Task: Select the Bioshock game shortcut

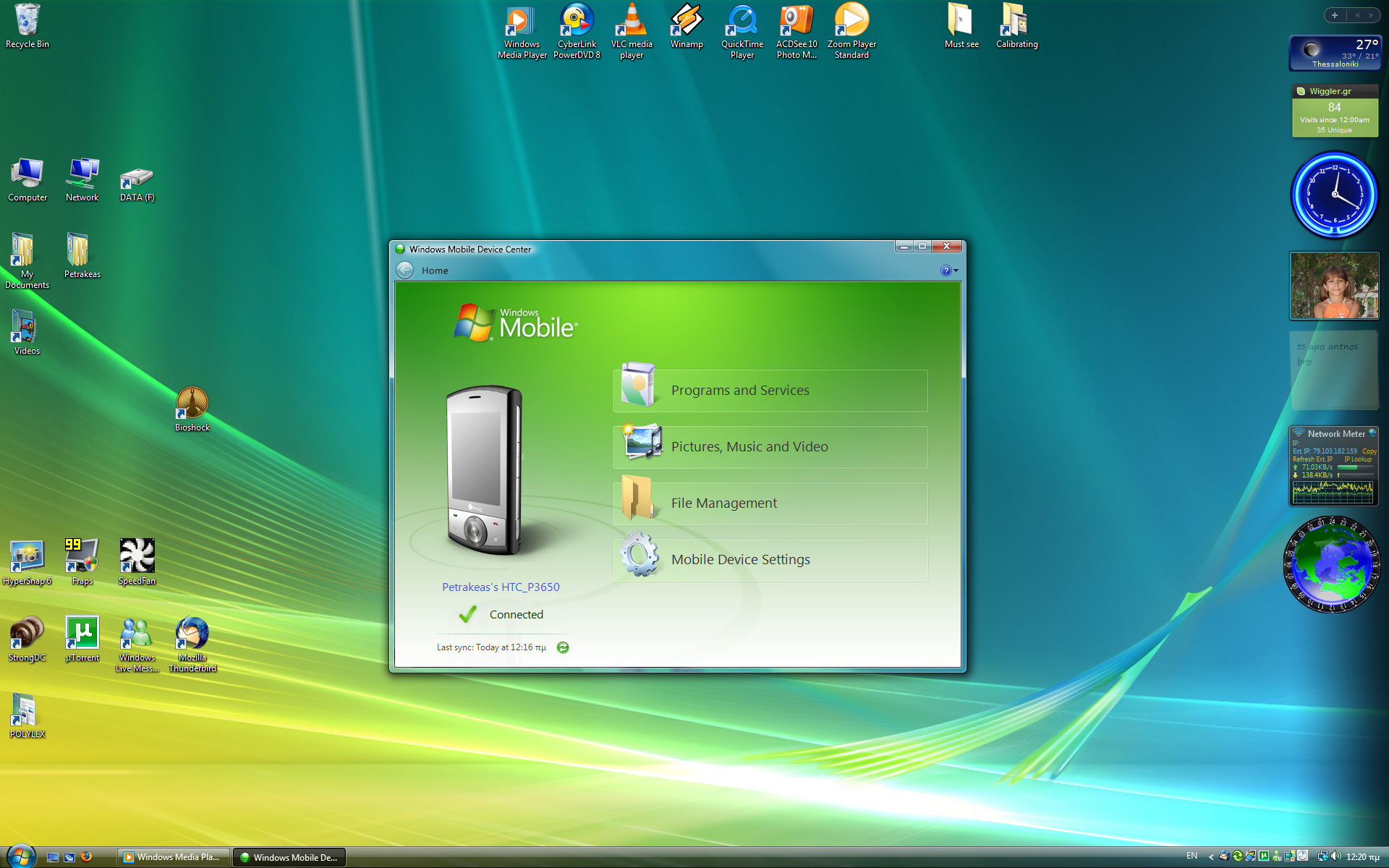Action: point(192,409)
